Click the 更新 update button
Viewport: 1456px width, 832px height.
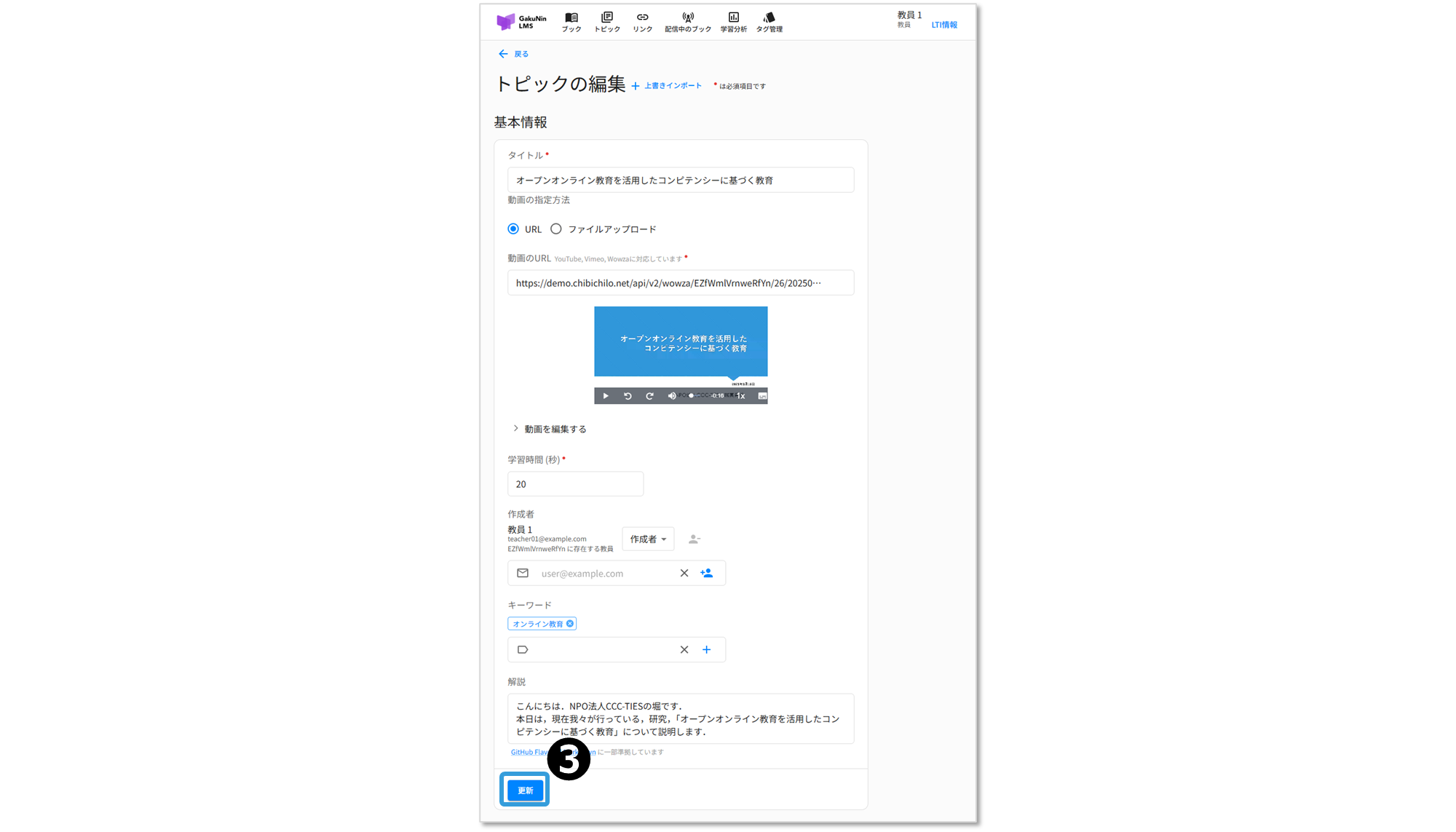525,791
